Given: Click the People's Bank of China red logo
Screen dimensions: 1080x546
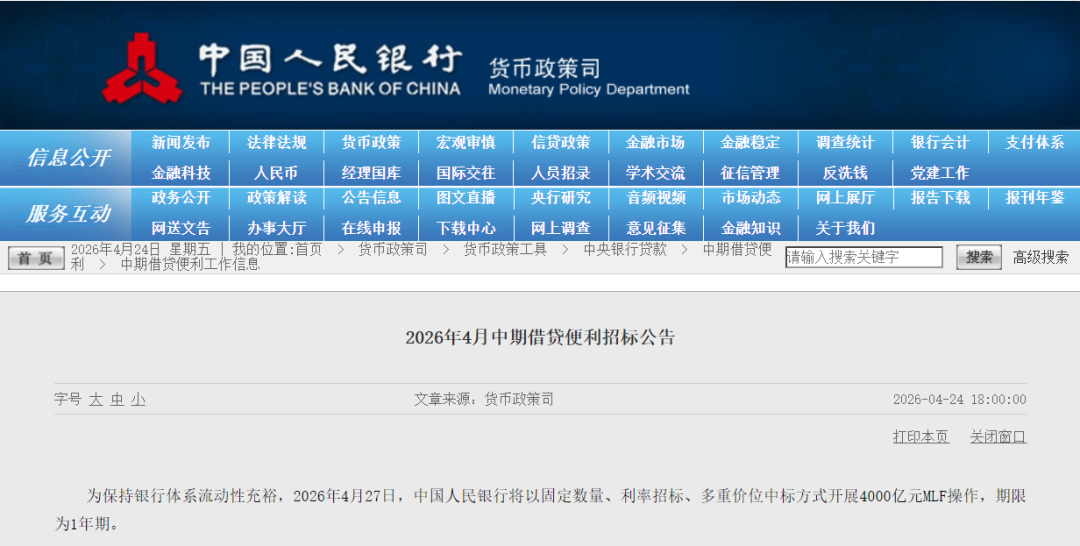Looking at the screenshot, I should coord(143,68).
